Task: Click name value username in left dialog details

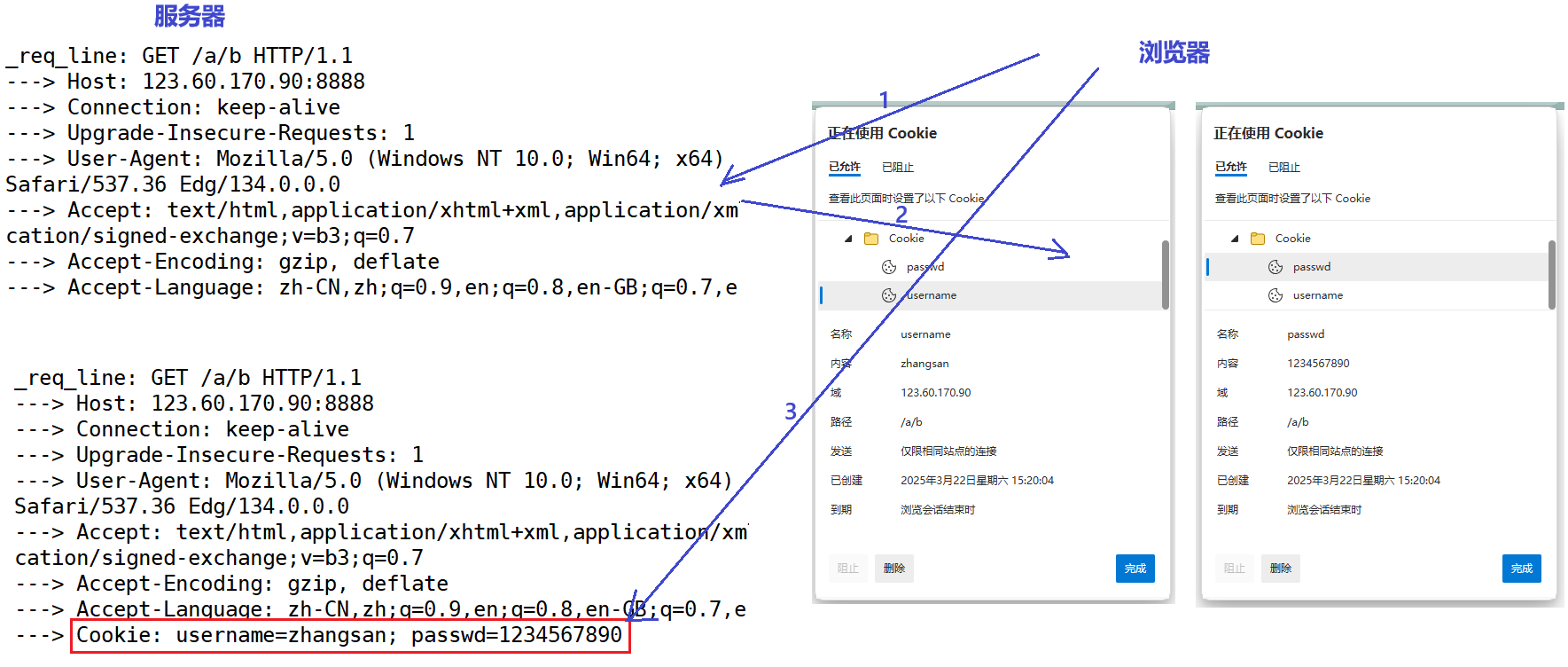Action: point(925,334)
